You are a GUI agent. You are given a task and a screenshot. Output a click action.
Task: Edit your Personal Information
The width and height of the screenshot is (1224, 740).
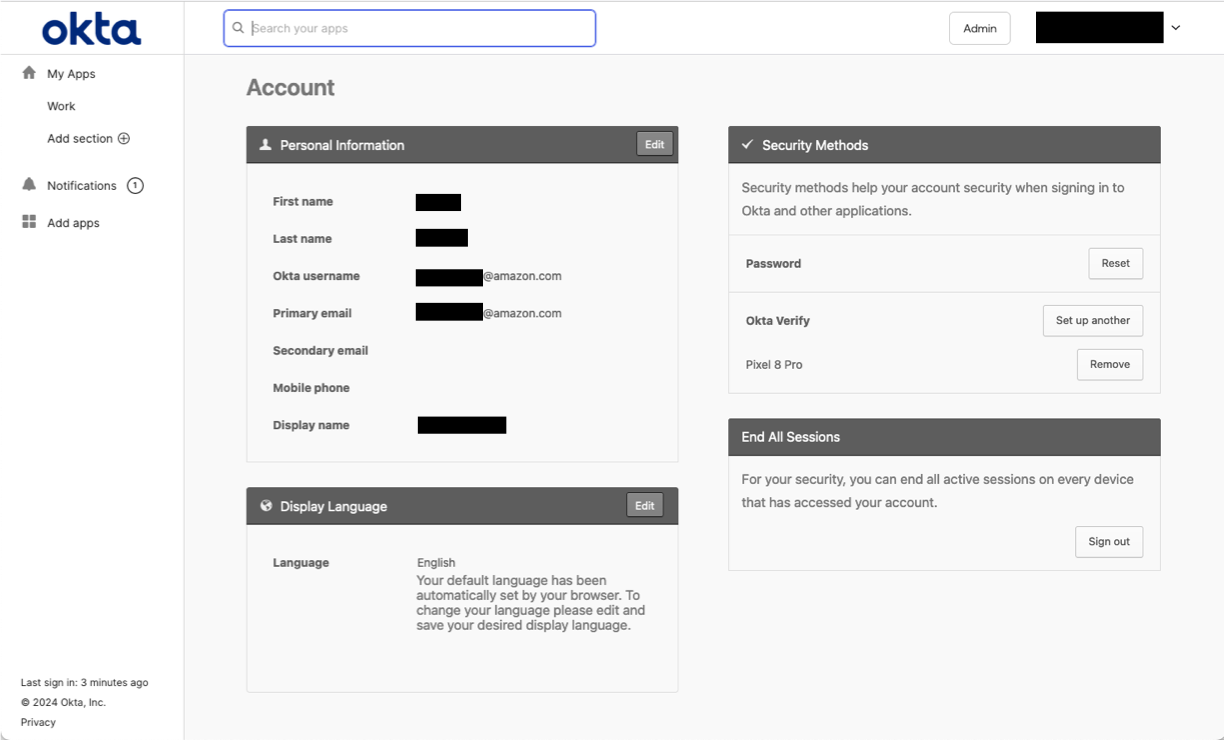[654, 143]
